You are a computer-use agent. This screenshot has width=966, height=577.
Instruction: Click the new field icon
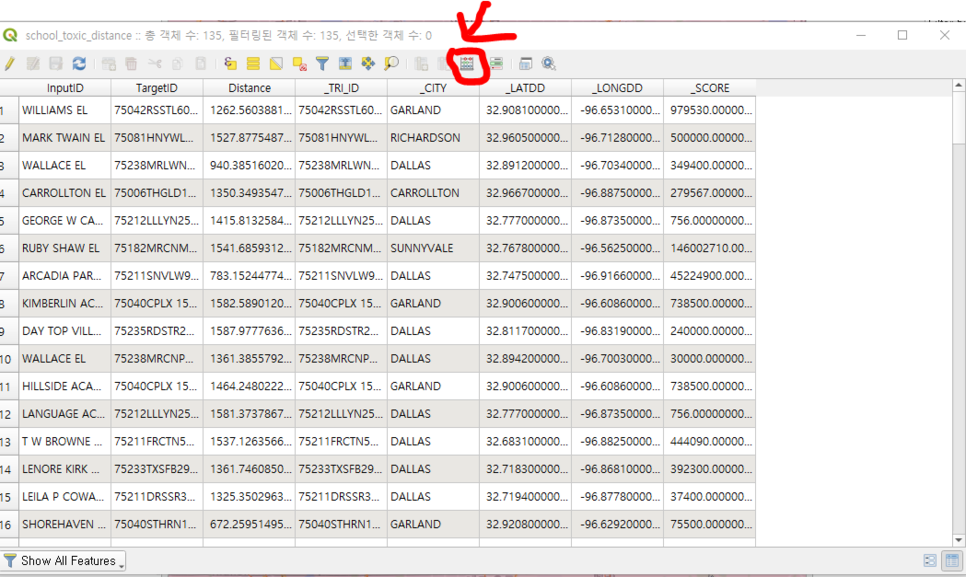[421, 63]
